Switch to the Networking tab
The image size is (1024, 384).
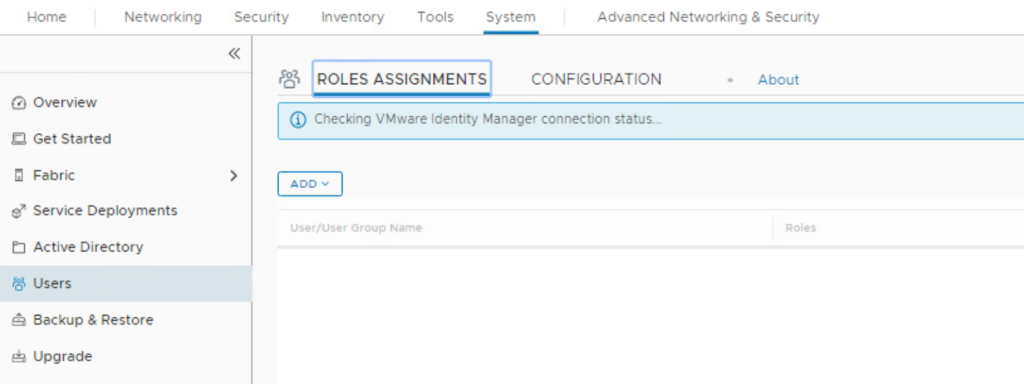point(163,17)
